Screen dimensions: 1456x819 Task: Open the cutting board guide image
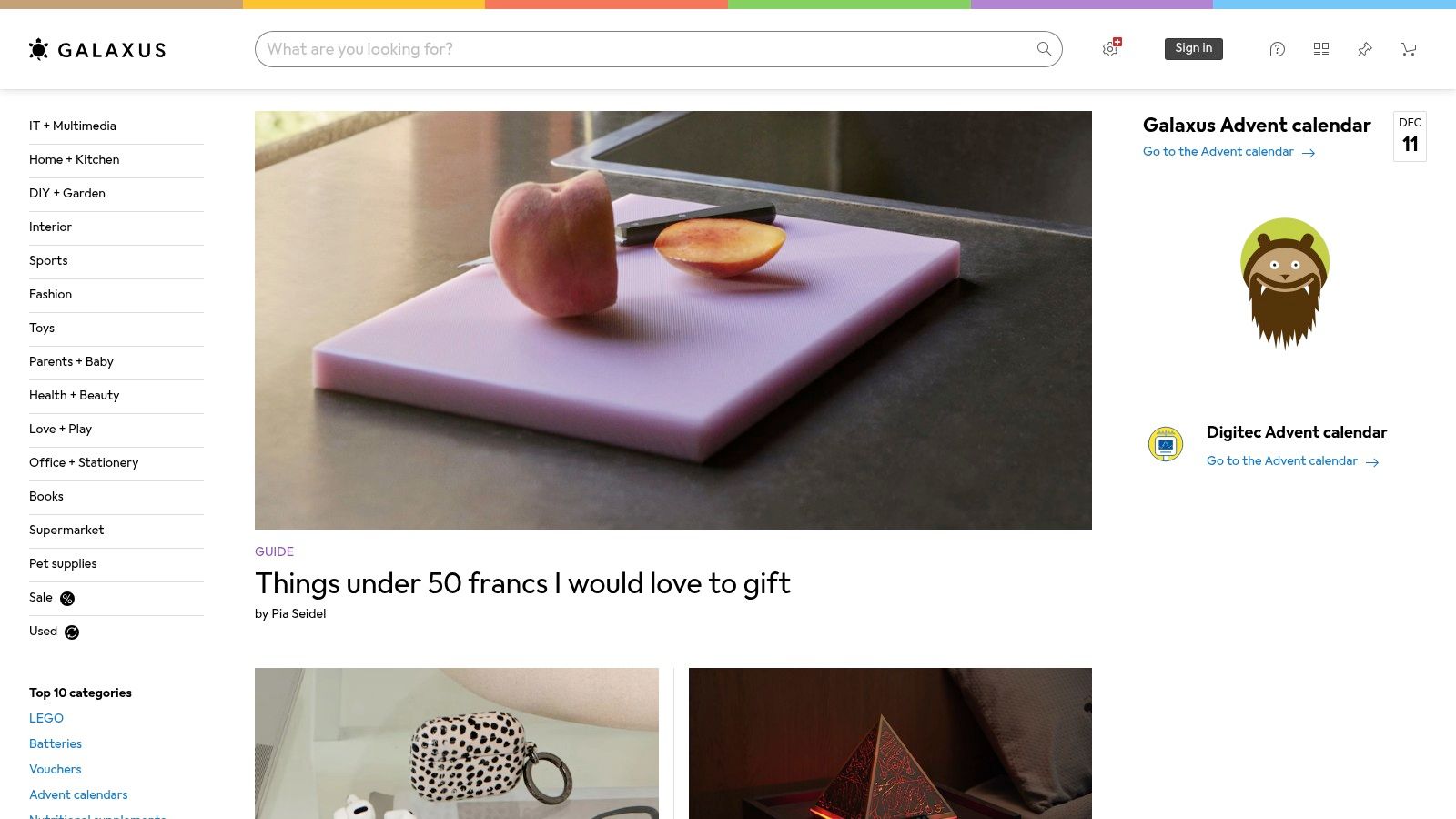(673, 320)
